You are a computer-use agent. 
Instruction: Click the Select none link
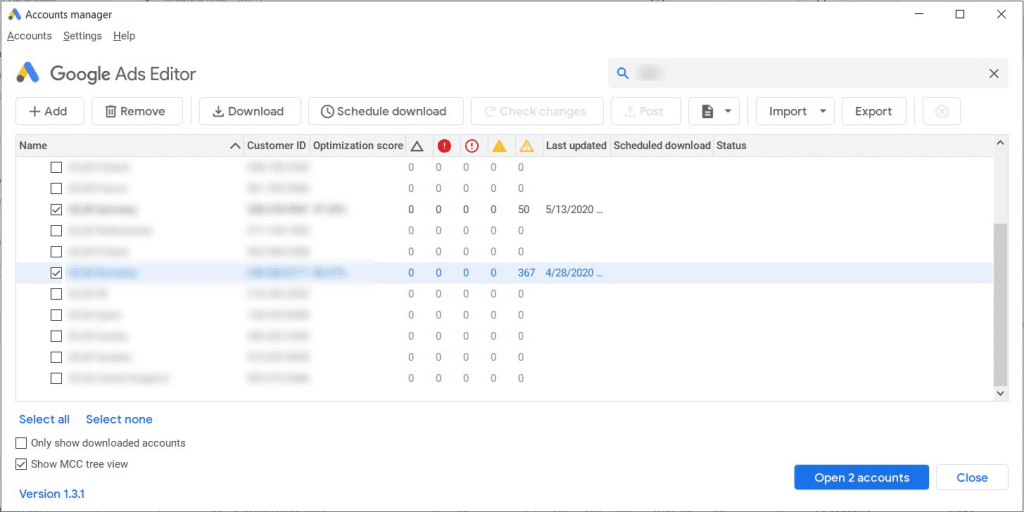click(x=119, y=419)
